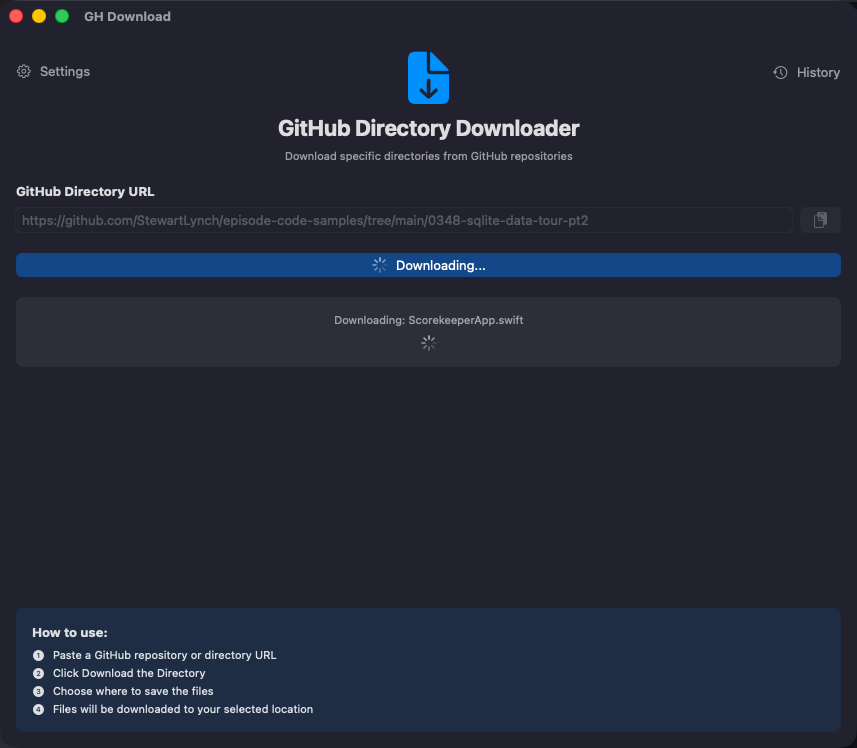The width and height of the screenshot is (857, 748).
Task: Click the Settings text label
Action: click(65, 72)
